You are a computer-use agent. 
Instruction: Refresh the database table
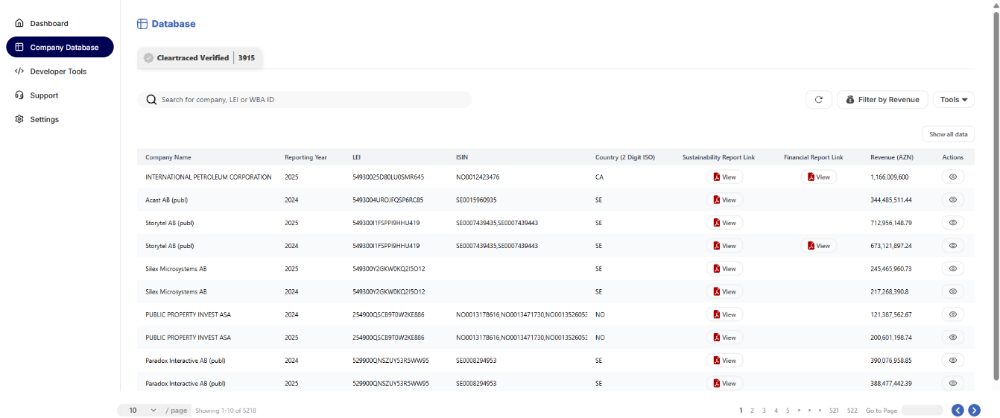819,100
